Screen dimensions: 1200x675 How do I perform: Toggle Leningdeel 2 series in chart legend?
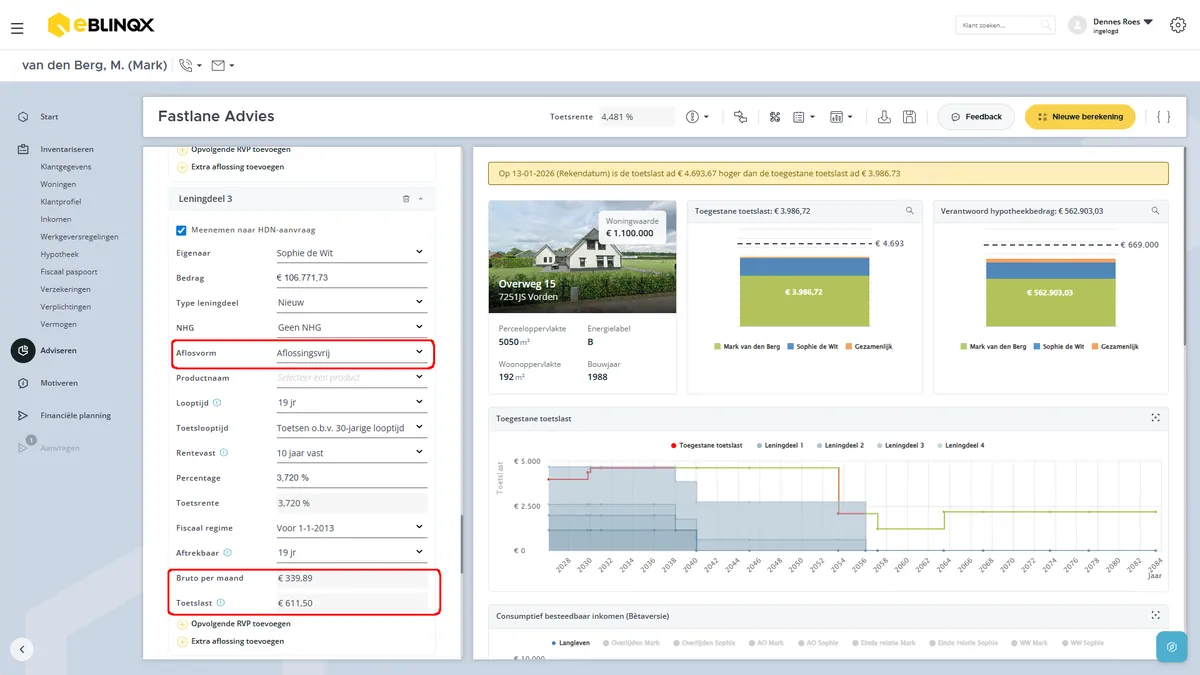pos(841,445)
